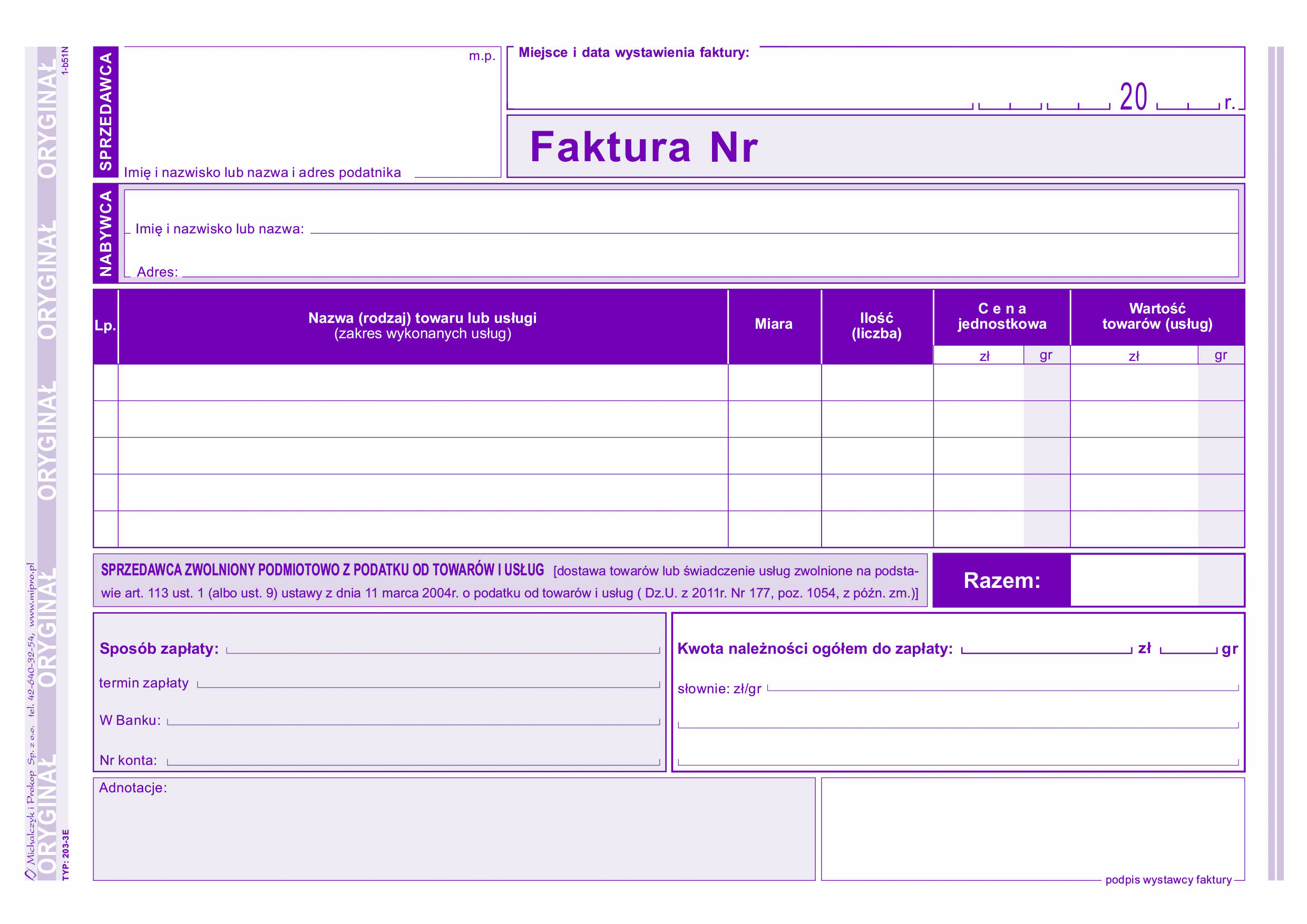Click the Kwota należności ogółem zł field
1307x924 pixels.
(x=1046, y=646)
